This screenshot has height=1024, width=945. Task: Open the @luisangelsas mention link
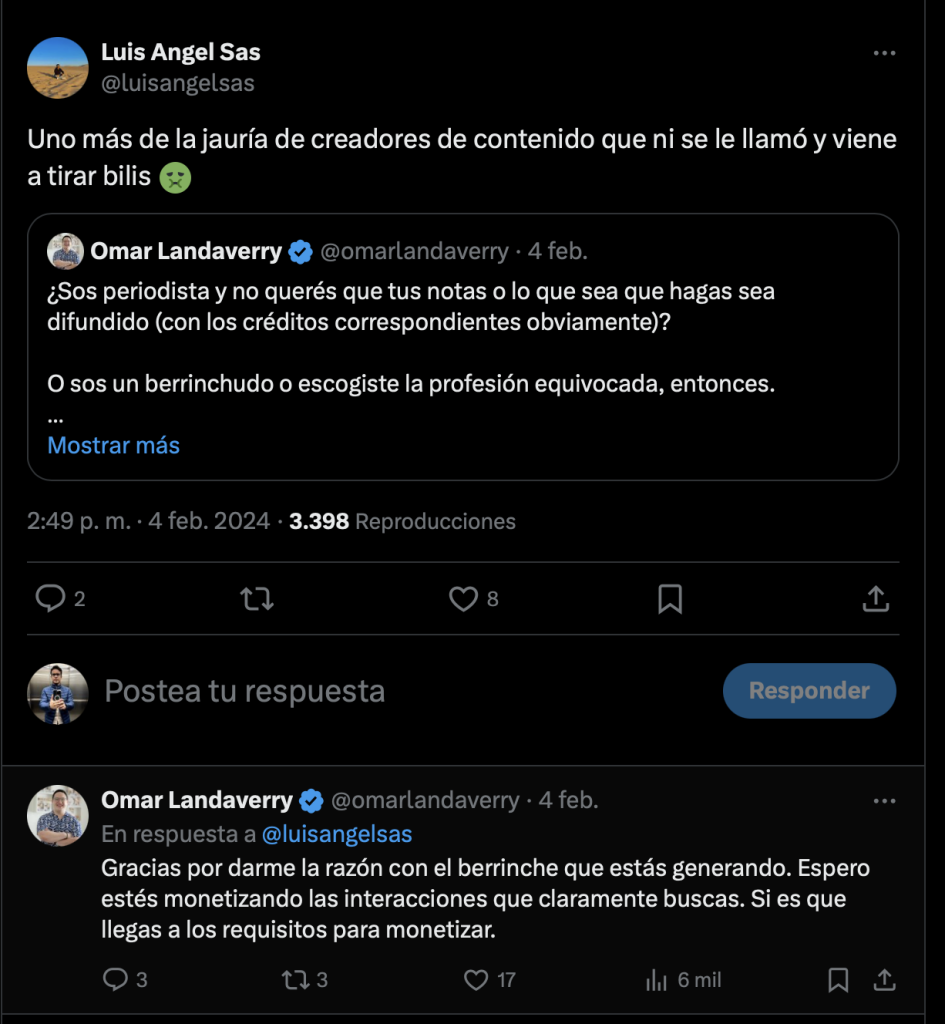pos(337,834)
